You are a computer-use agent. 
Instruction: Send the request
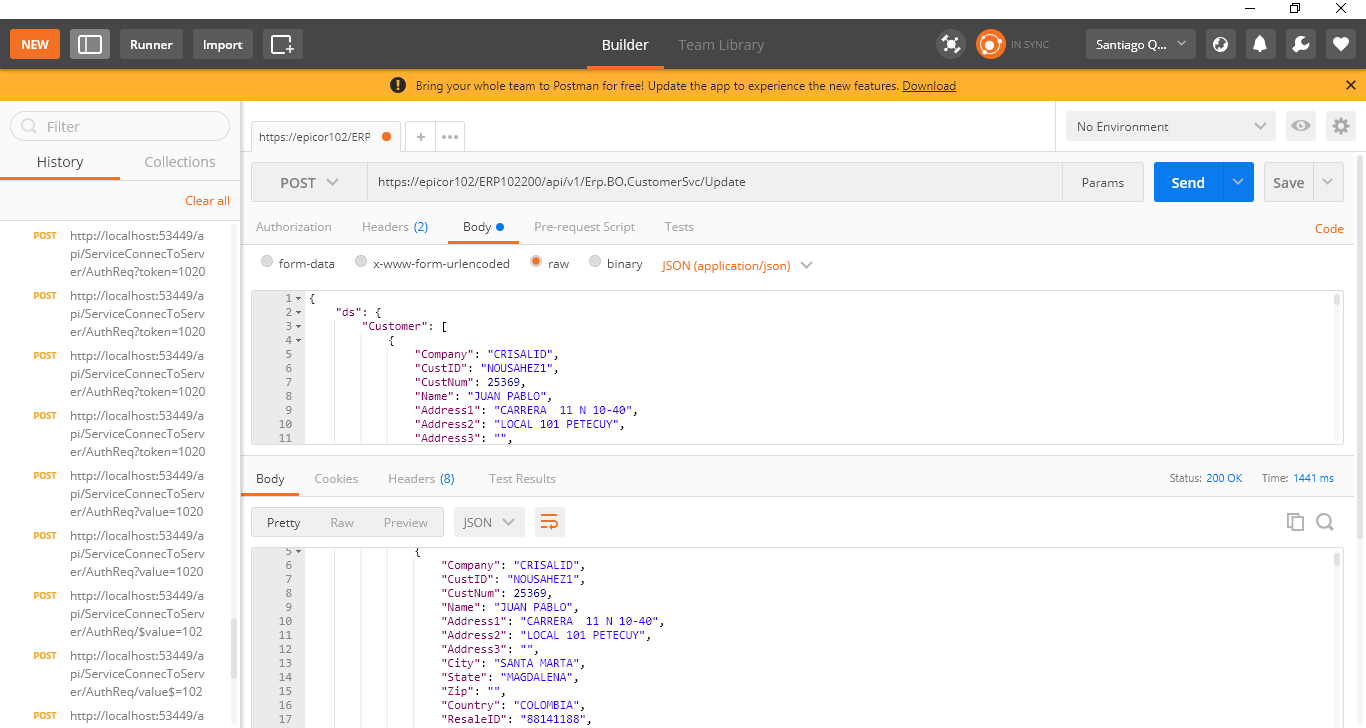point(1188,182)
